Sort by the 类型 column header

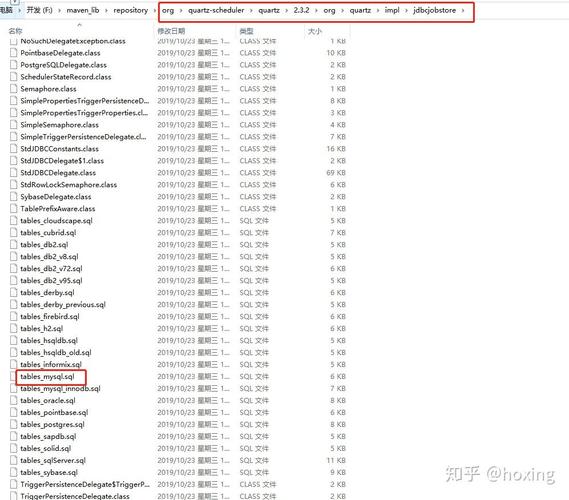point(246,31)
